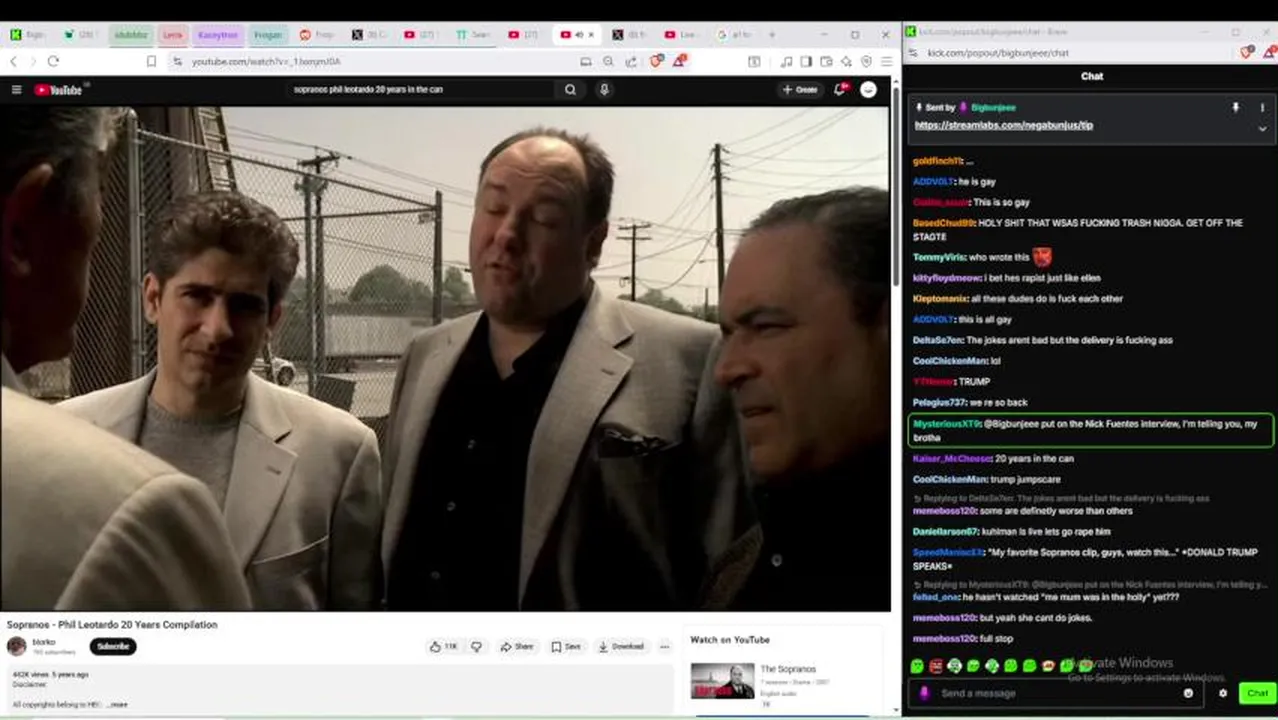Start voice search with microphone icon
This screenshot has width=1278, height=720.
coord(604,89)
